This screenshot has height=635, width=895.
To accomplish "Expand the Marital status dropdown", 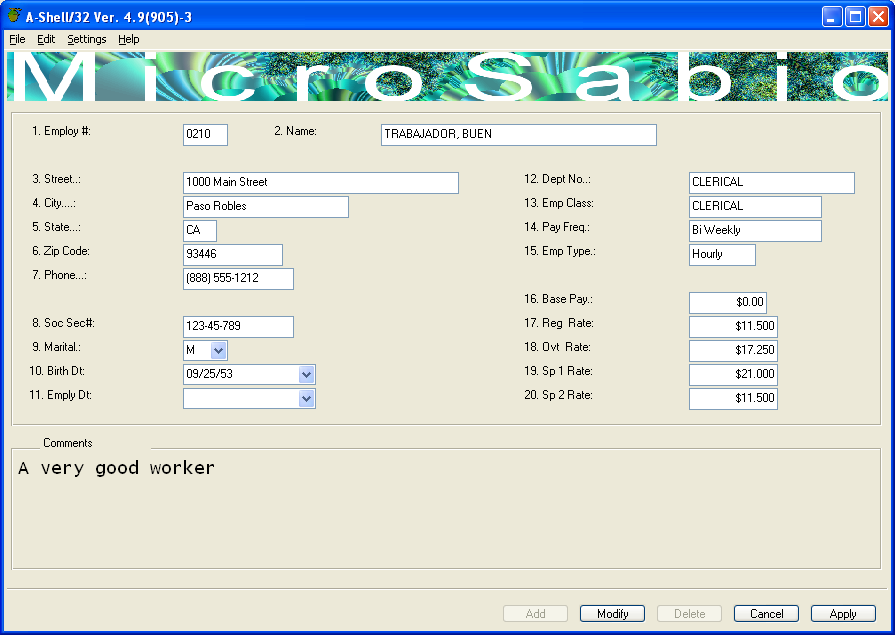I will (x=219, y=351).
